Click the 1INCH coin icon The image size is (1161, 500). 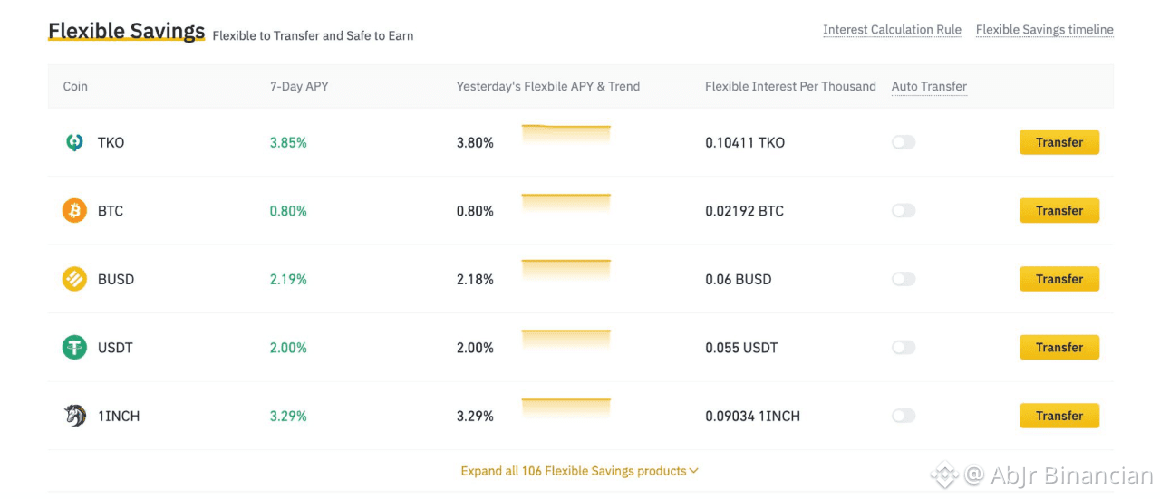(x=74, y=416)
